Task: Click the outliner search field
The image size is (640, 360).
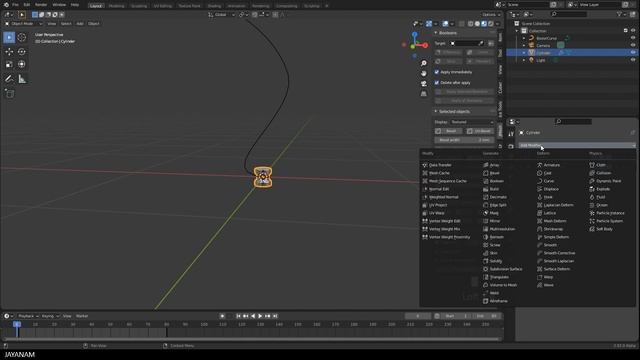Action: pos(569,14)
